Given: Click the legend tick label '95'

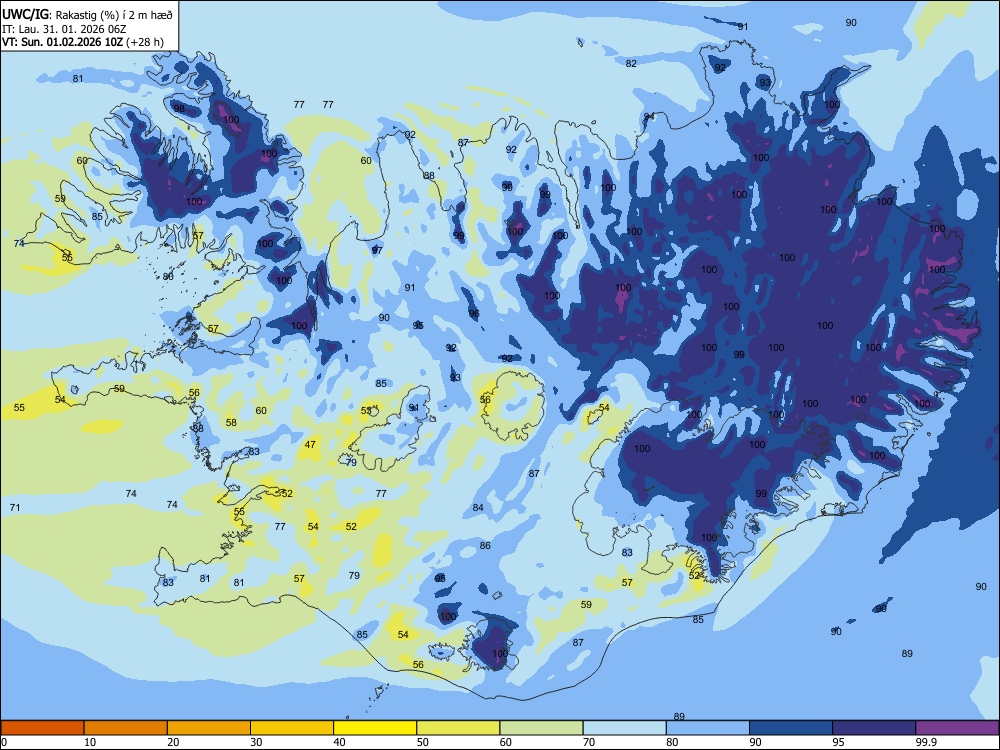Looking at the screenshot, I should [x=839, y=742].
